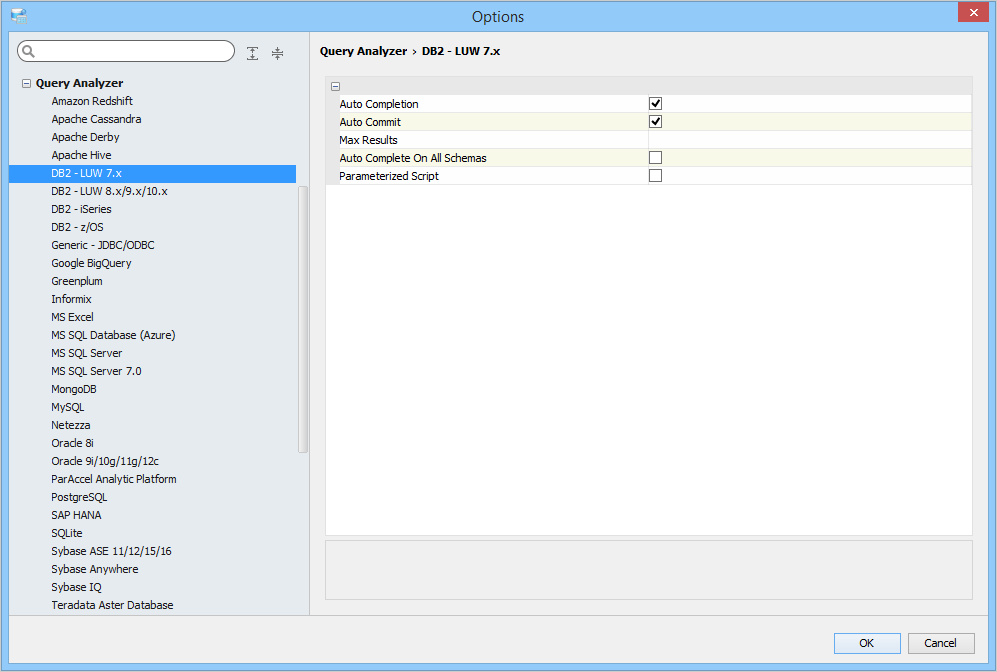This screenshot has width=997, height=672.
Task: Click the collapse all tree icon
Action: tap(277, 53)
